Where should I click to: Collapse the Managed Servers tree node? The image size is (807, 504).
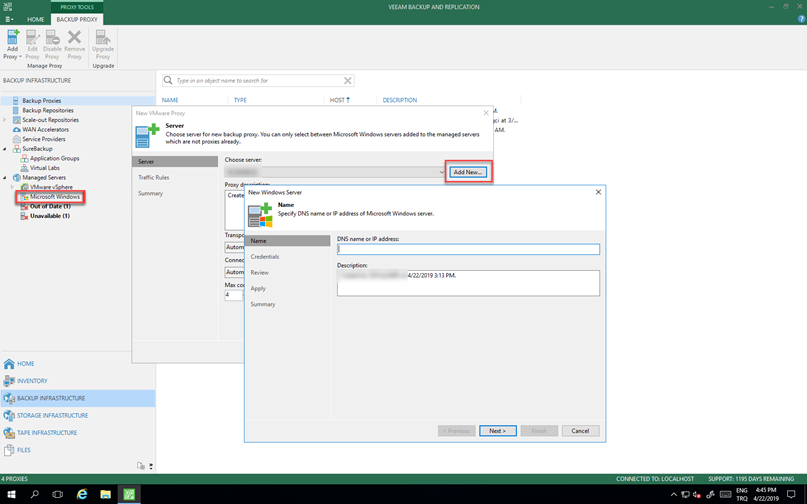click(x=5, y=178)
